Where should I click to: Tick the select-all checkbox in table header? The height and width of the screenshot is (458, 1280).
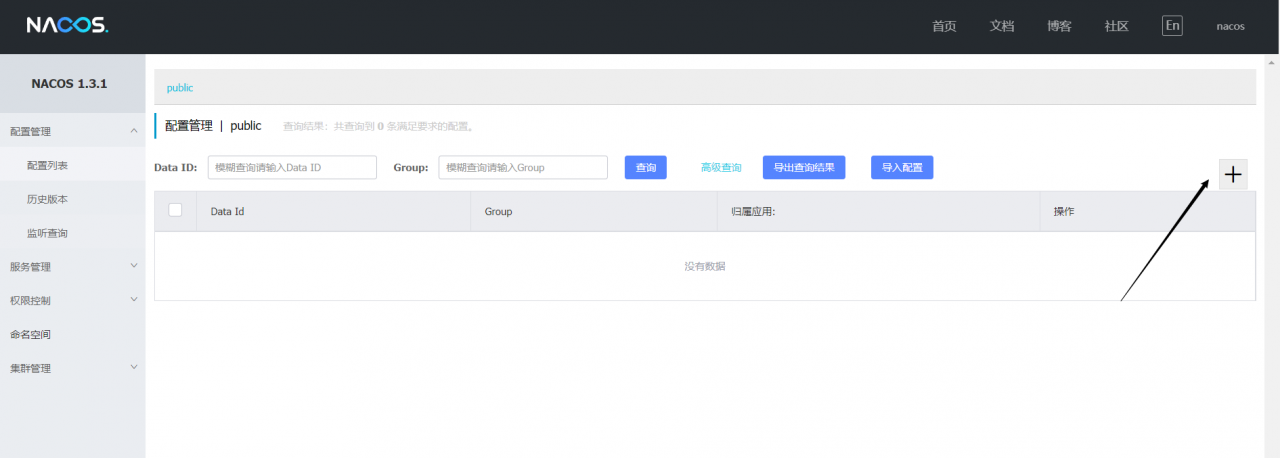pos(176,210)
